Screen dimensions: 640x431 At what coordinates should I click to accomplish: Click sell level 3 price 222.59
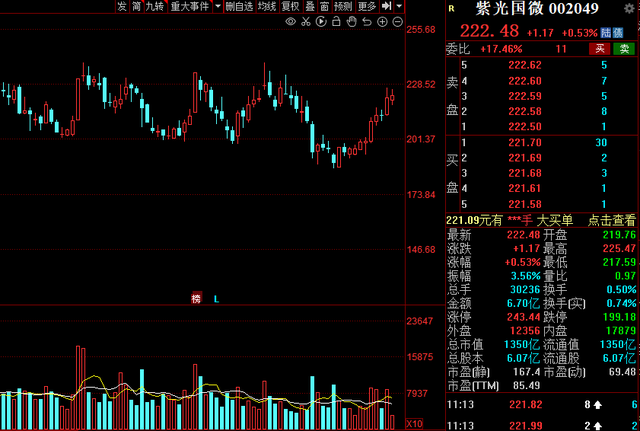(524, 96)
